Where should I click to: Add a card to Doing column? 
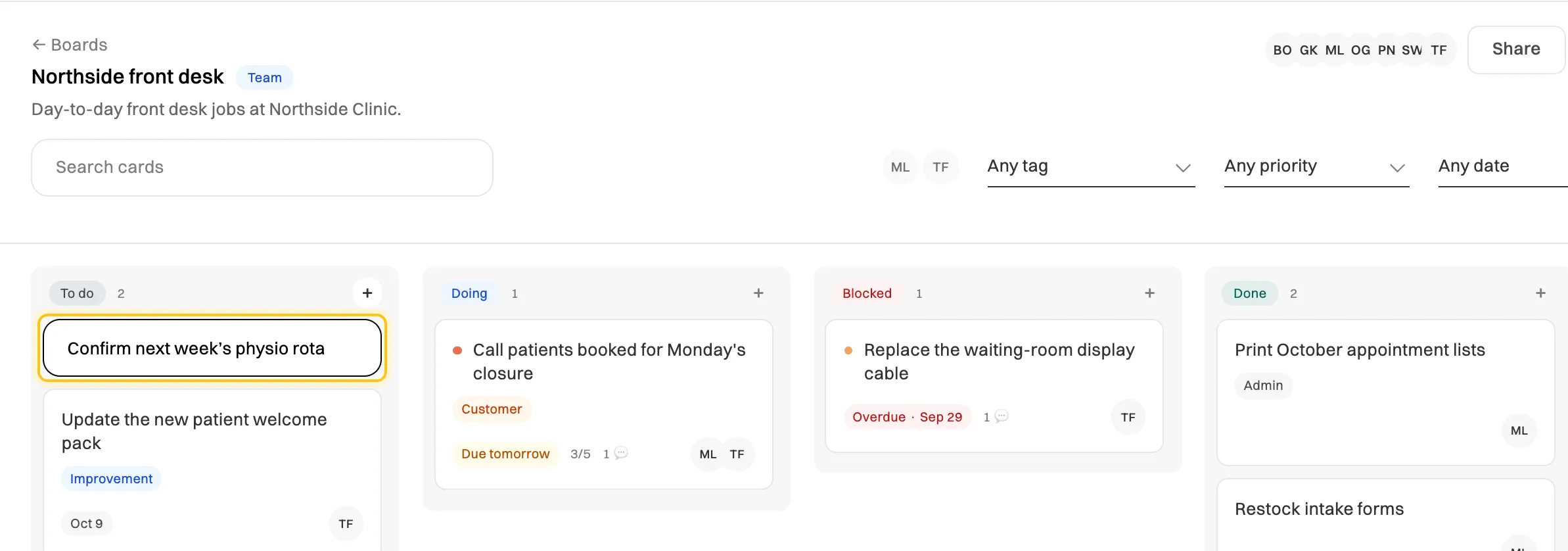click(x=758, y=293)
